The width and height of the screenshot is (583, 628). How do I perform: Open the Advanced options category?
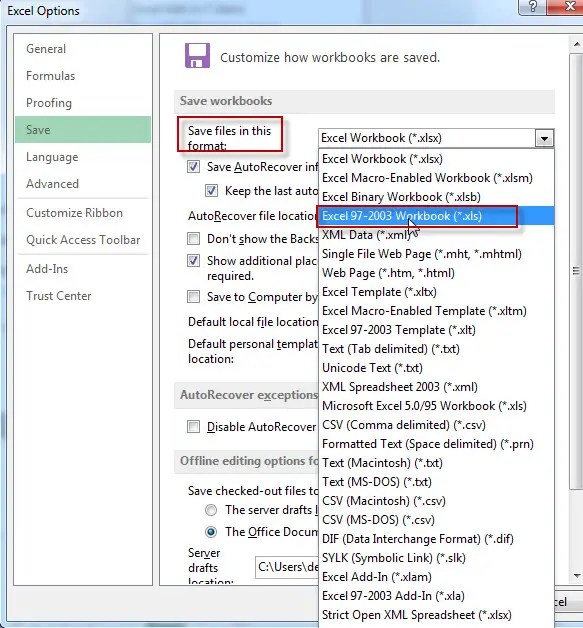83,184
